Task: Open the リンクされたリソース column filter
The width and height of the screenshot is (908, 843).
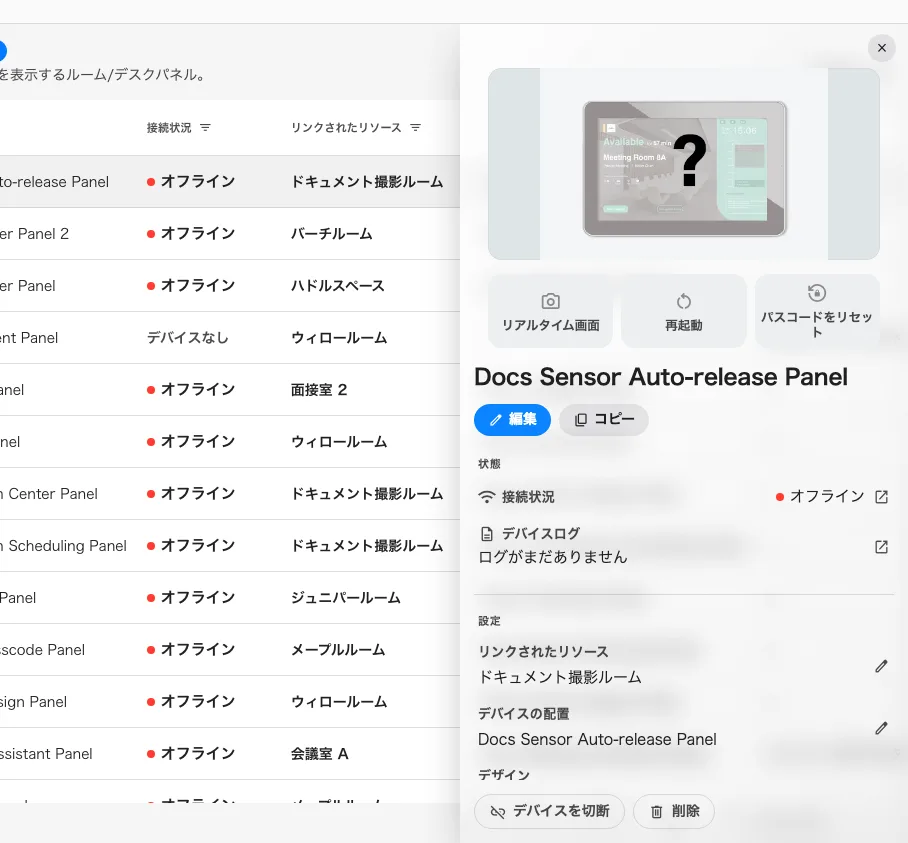Action: click(415, 127)
